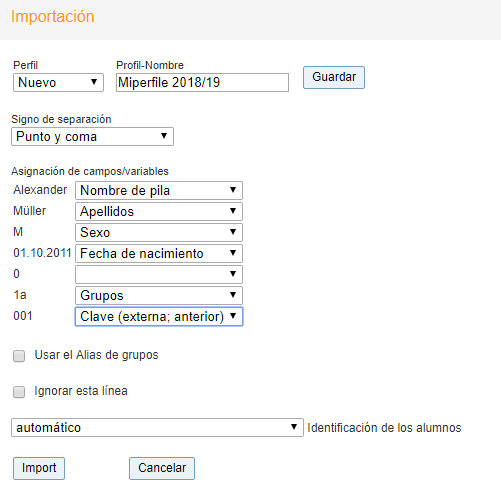Open the automático identification dropdown

tap(157, 427)
